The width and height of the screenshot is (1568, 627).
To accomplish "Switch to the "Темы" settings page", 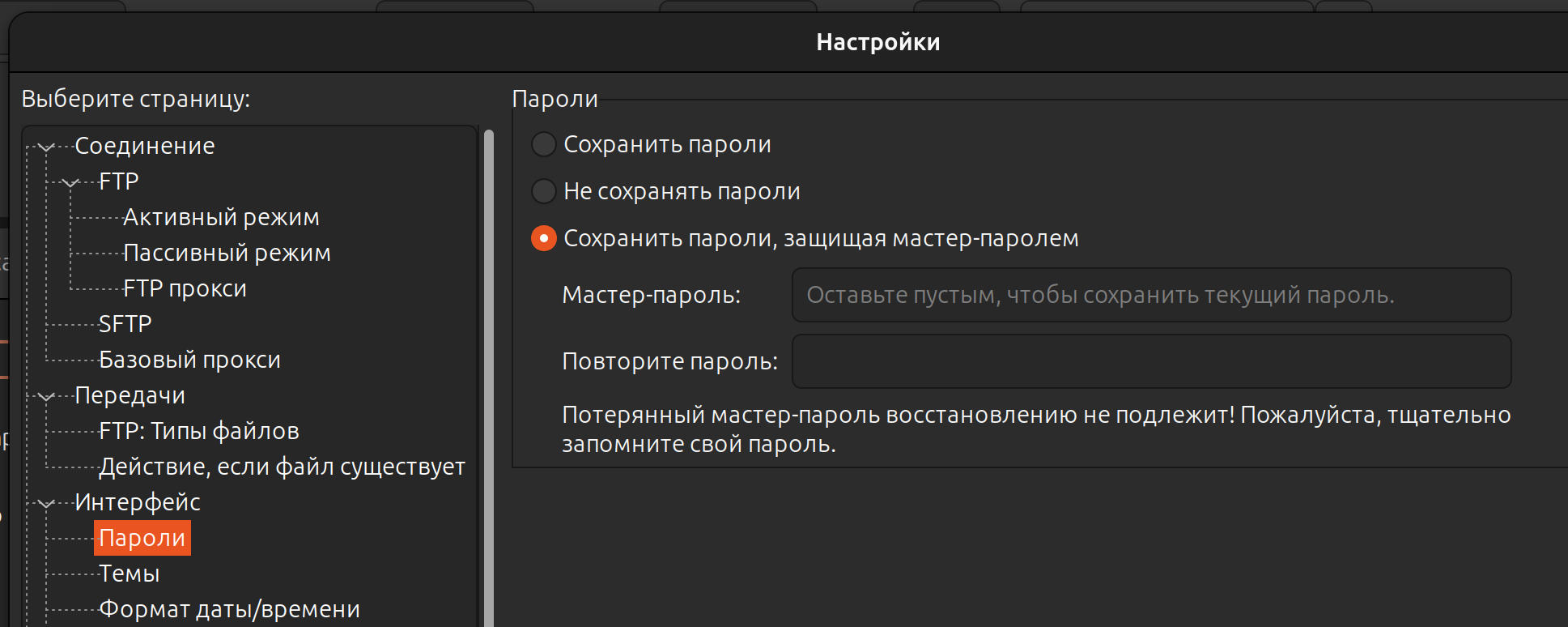I will coord(129,574).
